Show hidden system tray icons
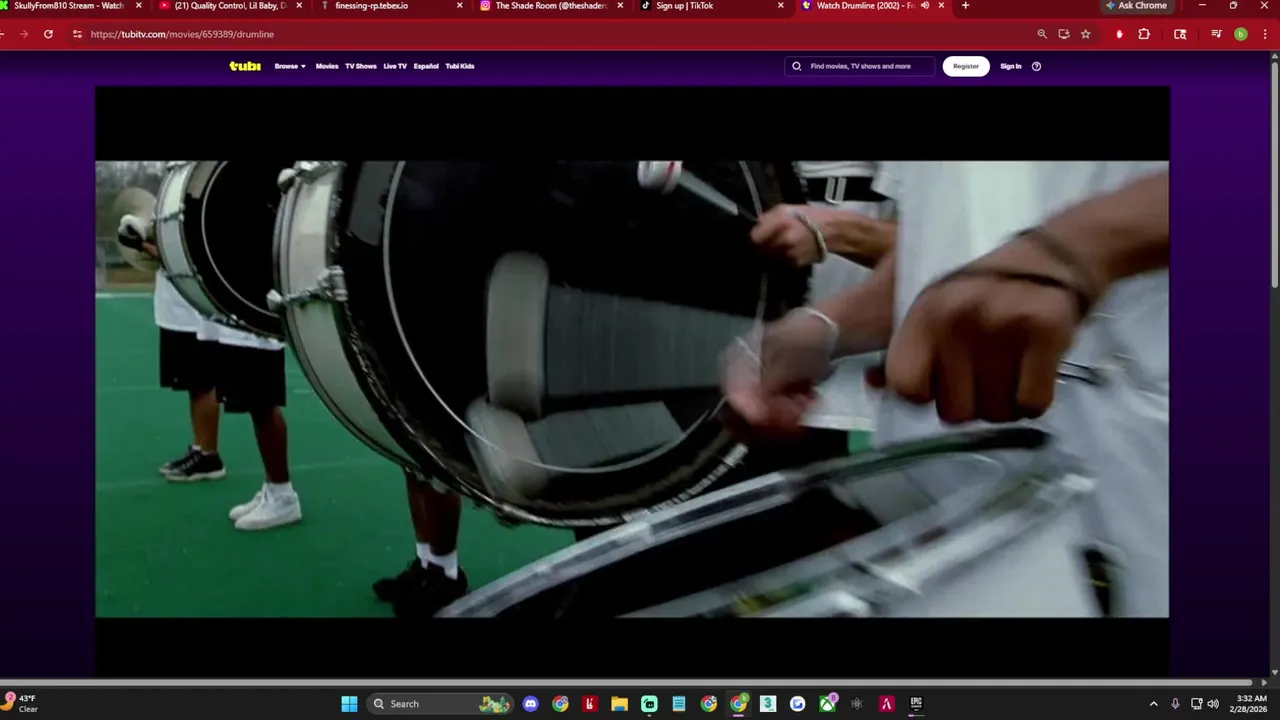The image size is (1280, 720). (1153, 704)
